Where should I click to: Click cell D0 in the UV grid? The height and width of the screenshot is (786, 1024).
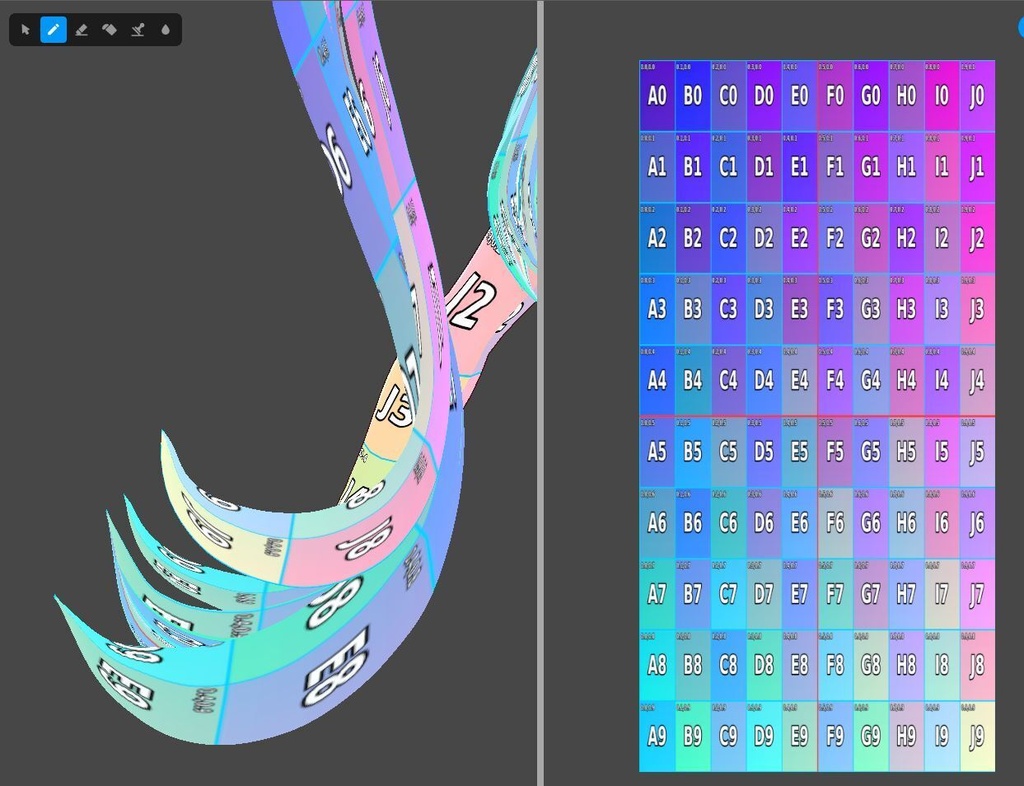pos(763,97)
